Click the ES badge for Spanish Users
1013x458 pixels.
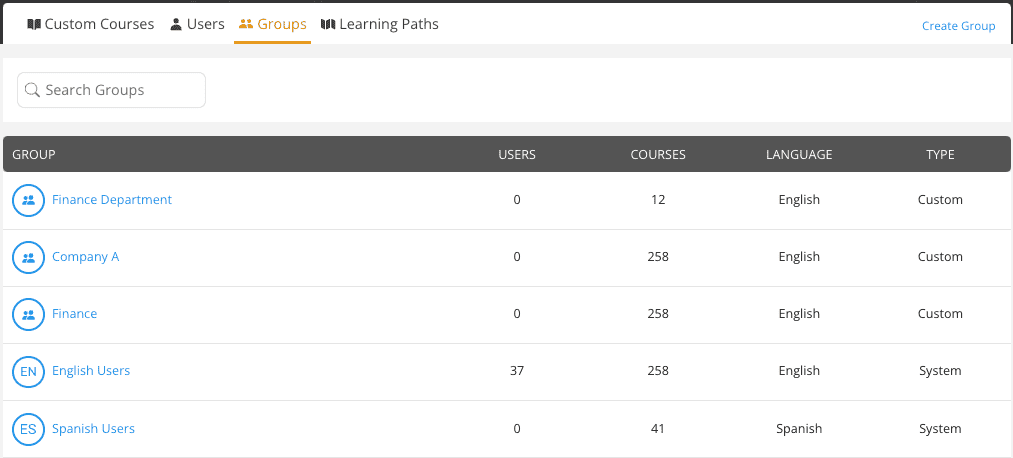[28, 429]
